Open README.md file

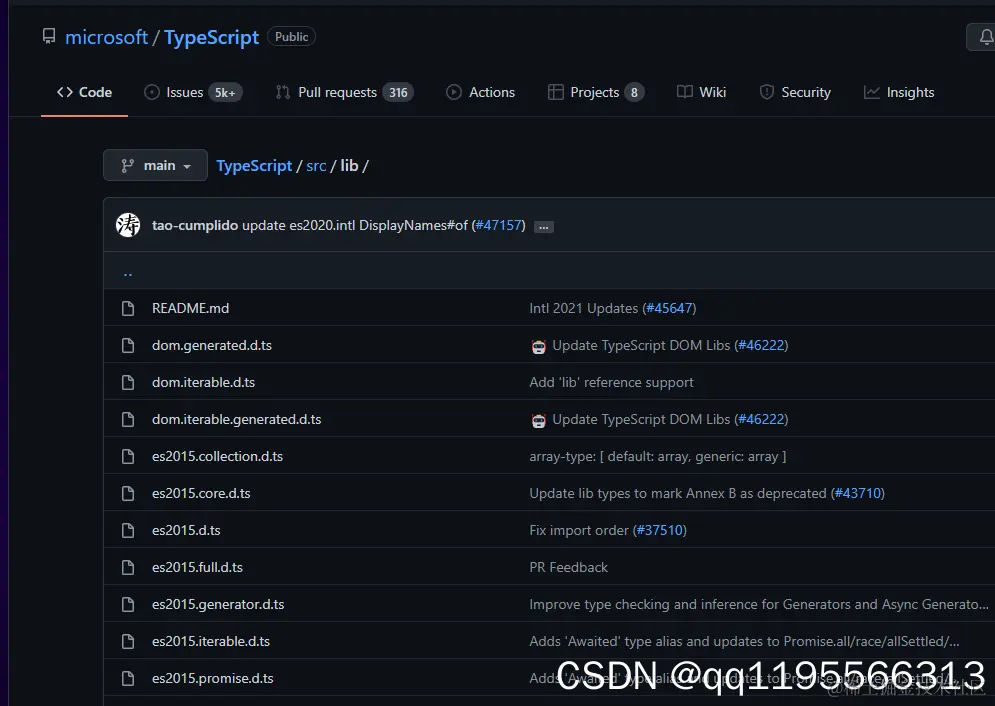(x=190, y=308)
